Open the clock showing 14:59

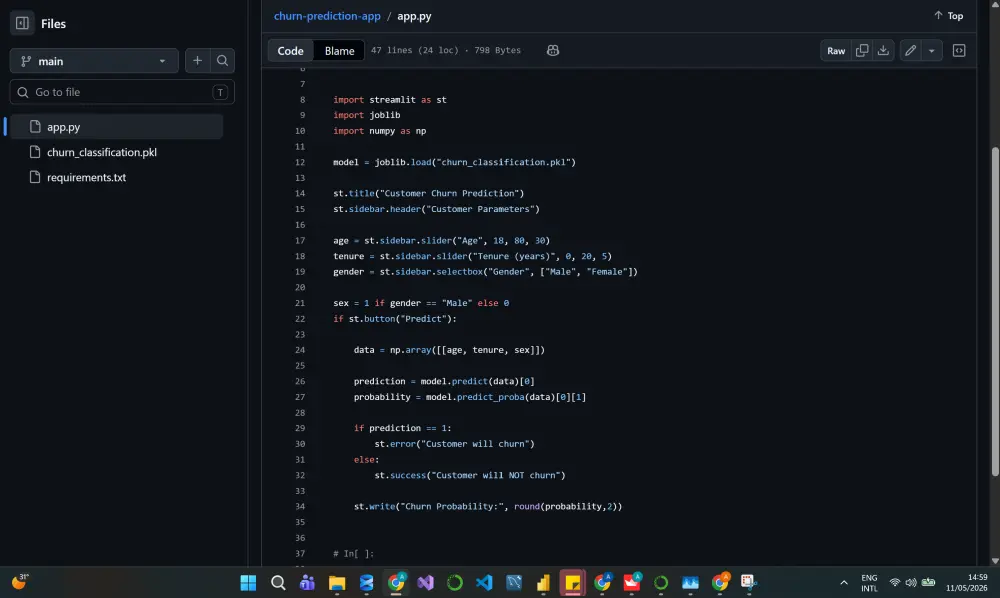pyautogui.click(x=967, y=583)
